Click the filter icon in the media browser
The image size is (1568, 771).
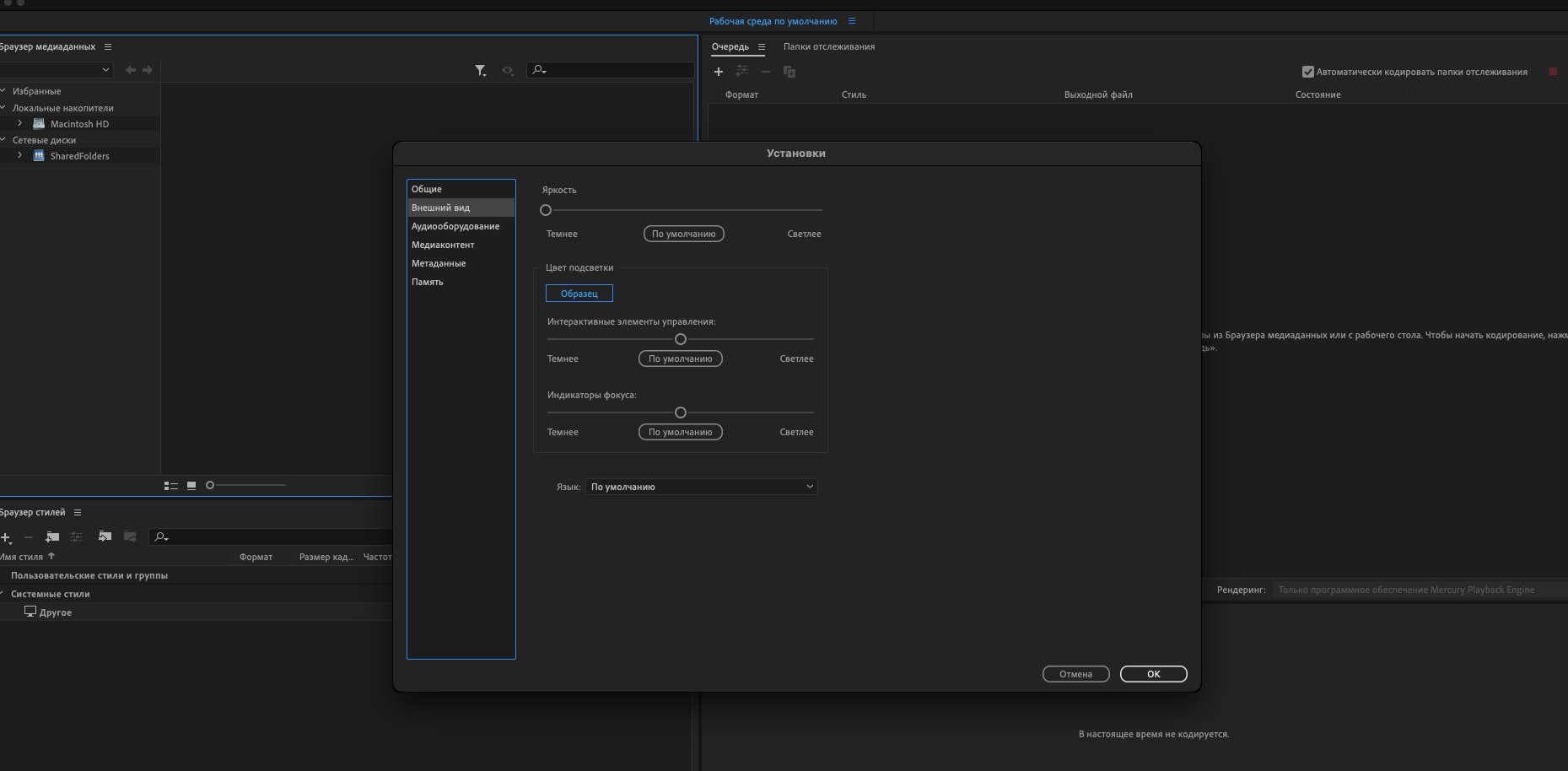point(480,71)
